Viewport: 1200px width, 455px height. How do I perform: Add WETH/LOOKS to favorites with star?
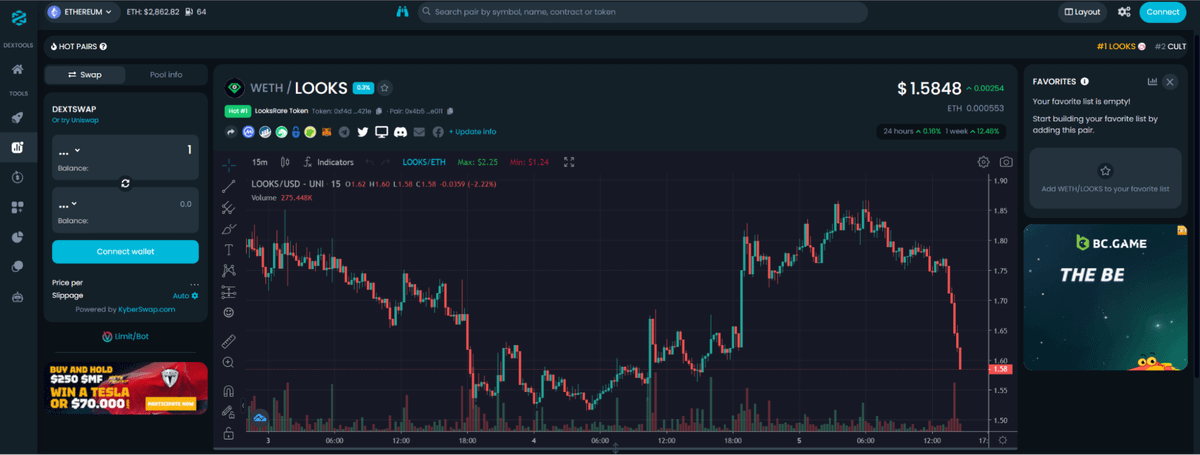tap(385, 88)
